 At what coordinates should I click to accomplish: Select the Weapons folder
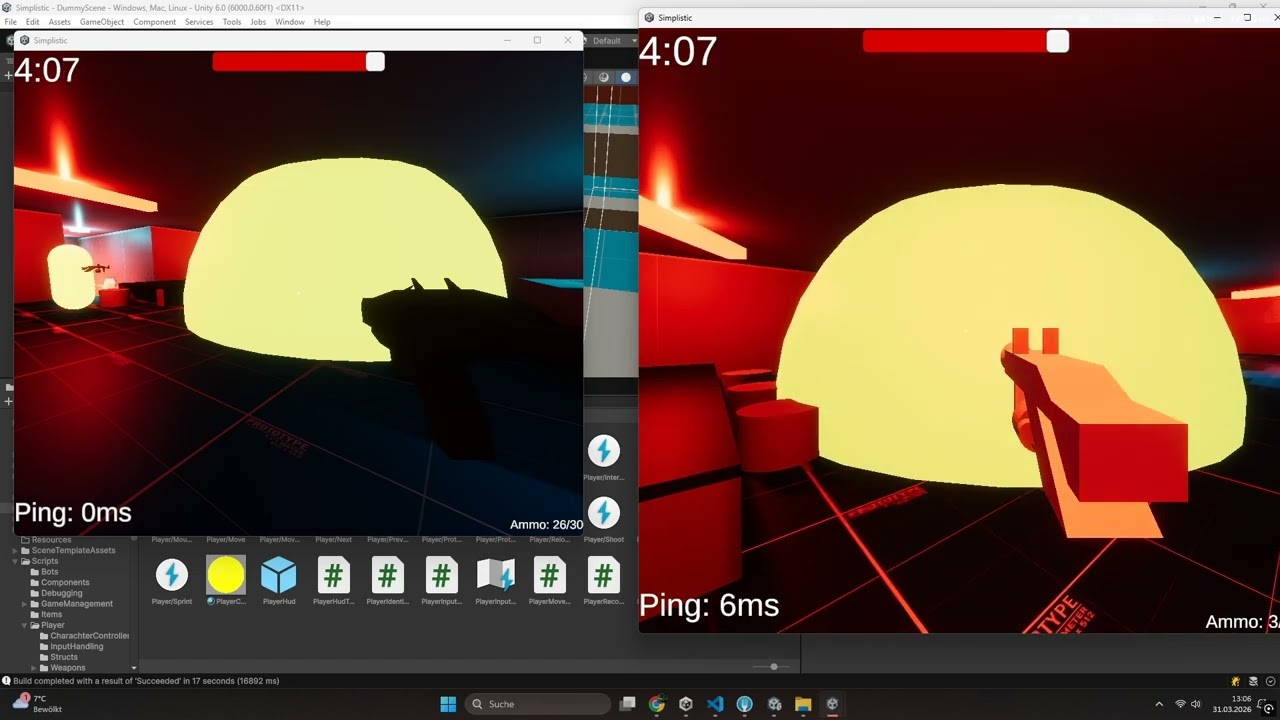pyautogui.click(x=67, y=668)
